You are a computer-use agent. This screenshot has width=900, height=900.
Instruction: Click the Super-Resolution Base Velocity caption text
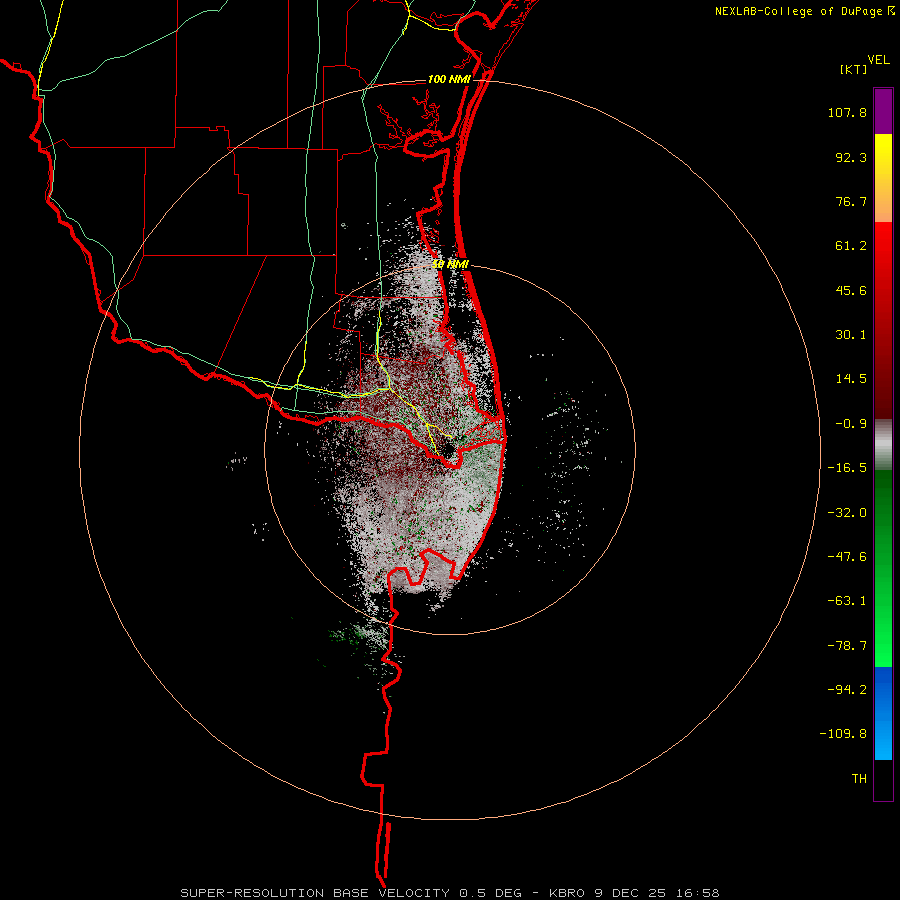449,893
